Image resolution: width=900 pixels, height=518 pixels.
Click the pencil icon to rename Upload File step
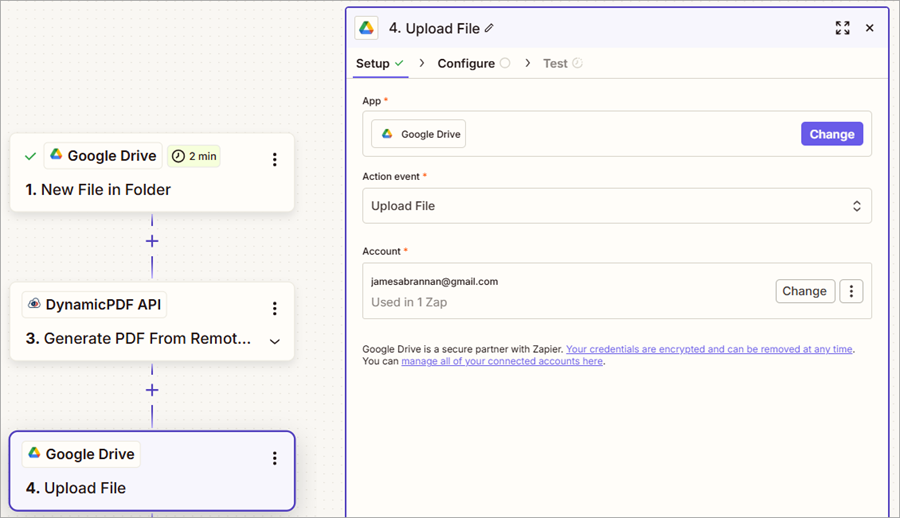[489, 28]
